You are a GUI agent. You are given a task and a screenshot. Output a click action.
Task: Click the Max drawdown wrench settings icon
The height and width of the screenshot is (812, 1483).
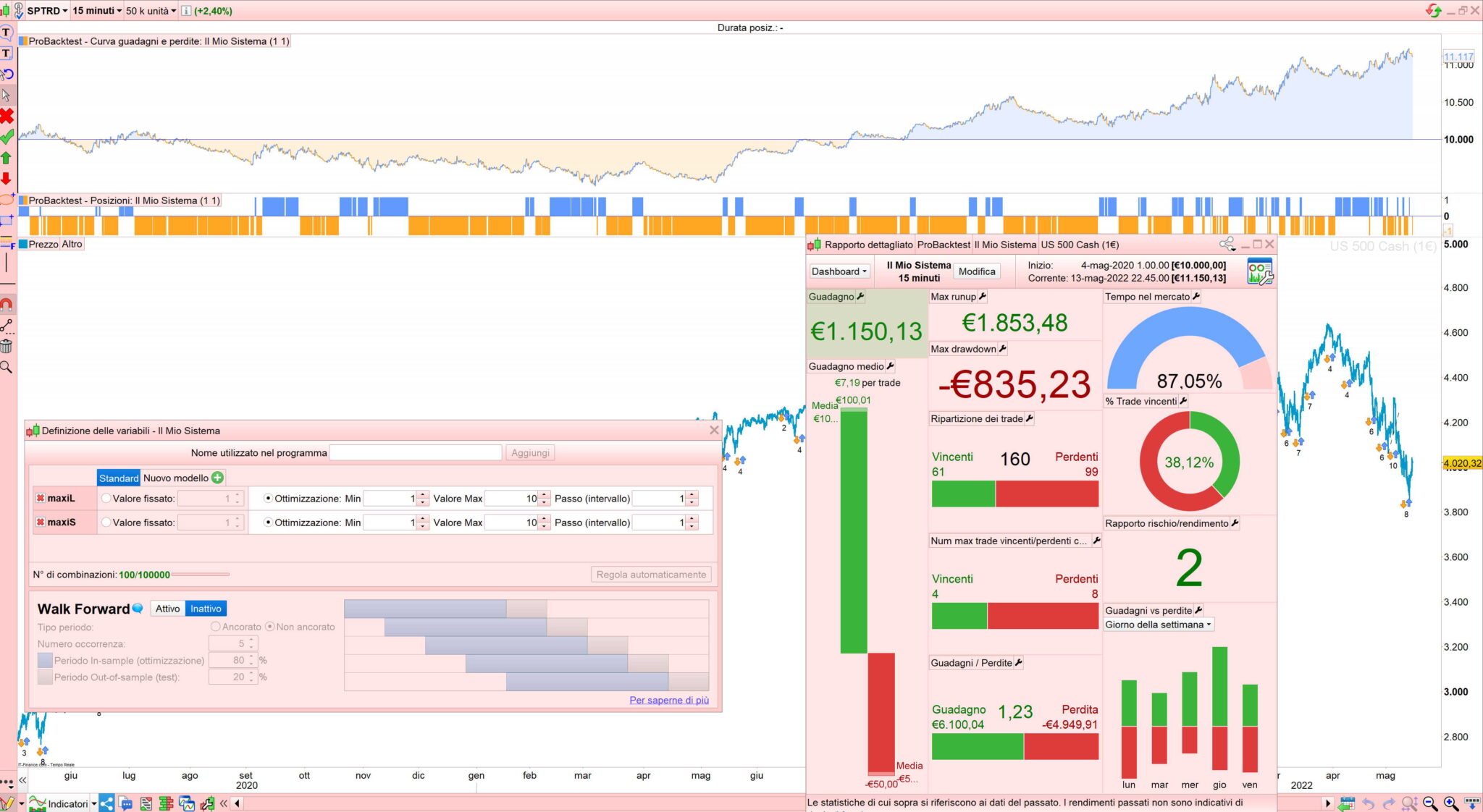click(x=1003, y=349)
